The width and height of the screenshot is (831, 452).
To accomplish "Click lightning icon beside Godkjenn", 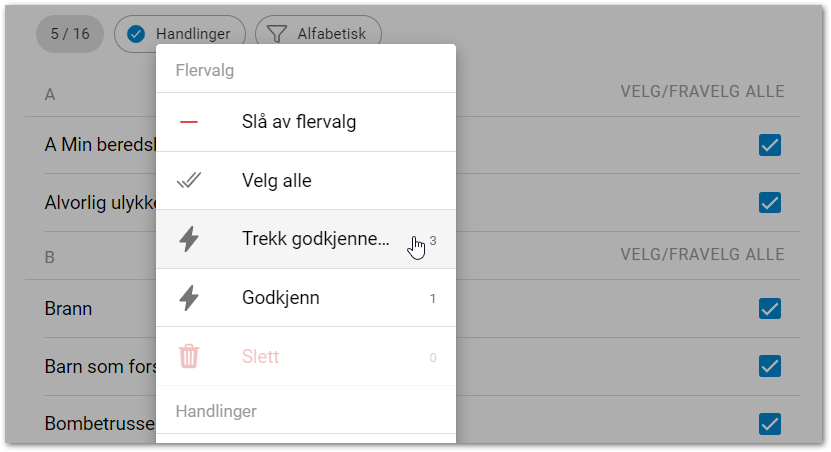I will [189, 298].
